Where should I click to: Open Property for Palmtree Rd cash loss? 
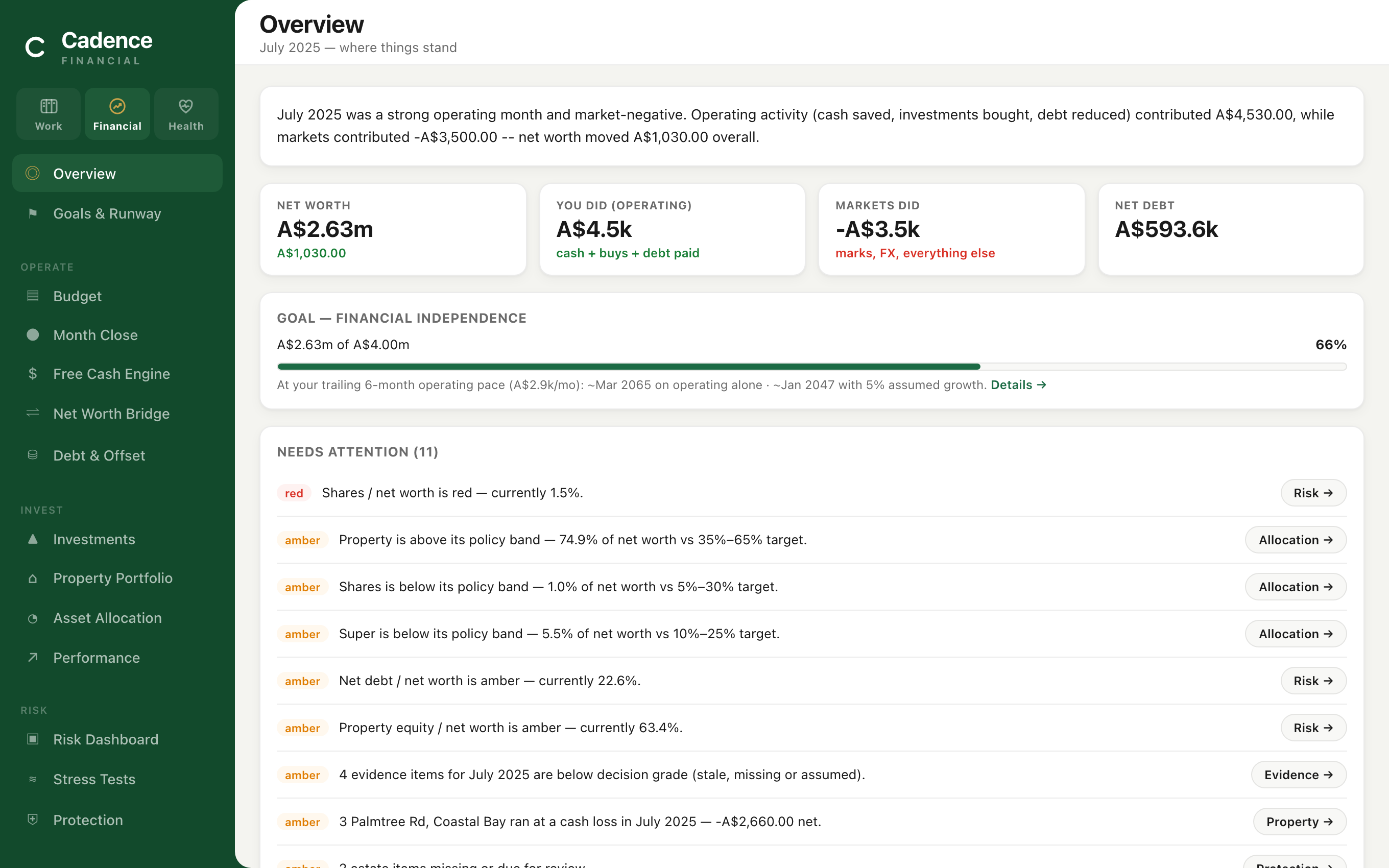1300,822
